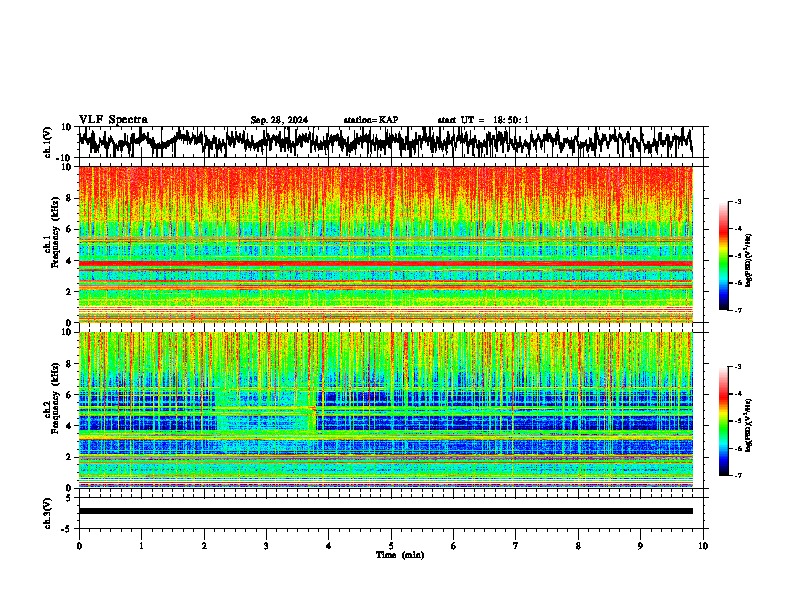Click the "-3" value on ch.1 color scale
Screen dimensions: 792x612
point(738,201)
